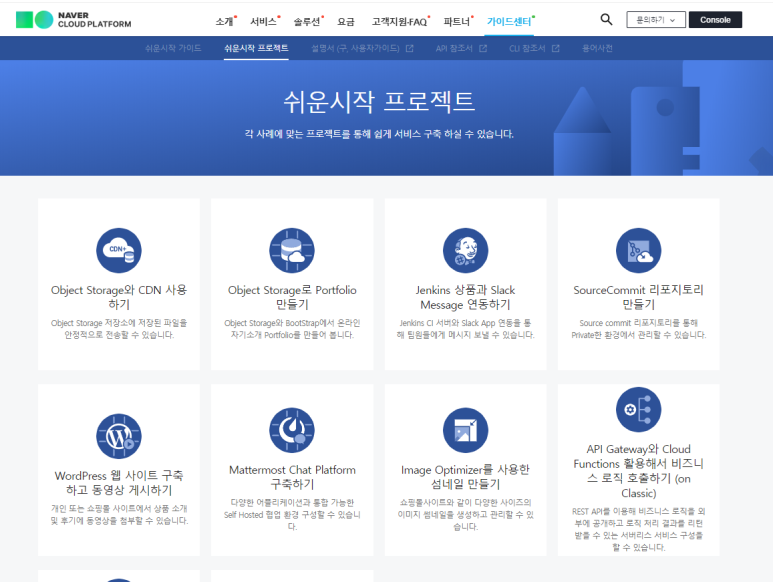Click the 쉬운시작 프로젝트 banner heading
This screenshot has width=773, height=582.
[379, 102]
